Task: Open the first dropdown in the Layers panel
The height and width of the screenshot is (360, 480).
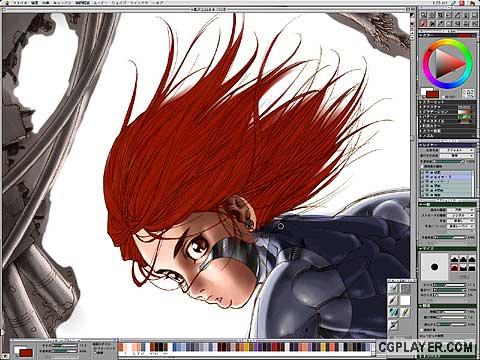Action: tap(457, 150)
